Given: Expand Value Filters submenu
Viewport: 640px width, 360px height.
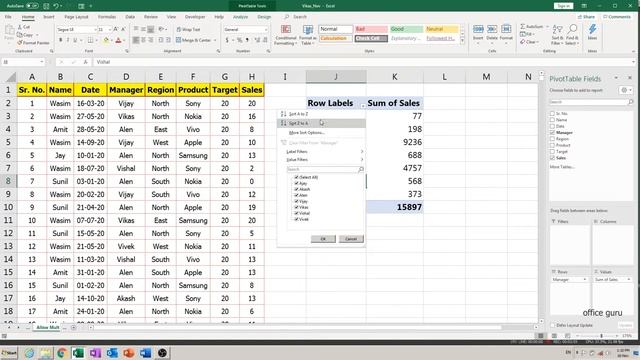Looking at the screenshot, I should point(322,160).
